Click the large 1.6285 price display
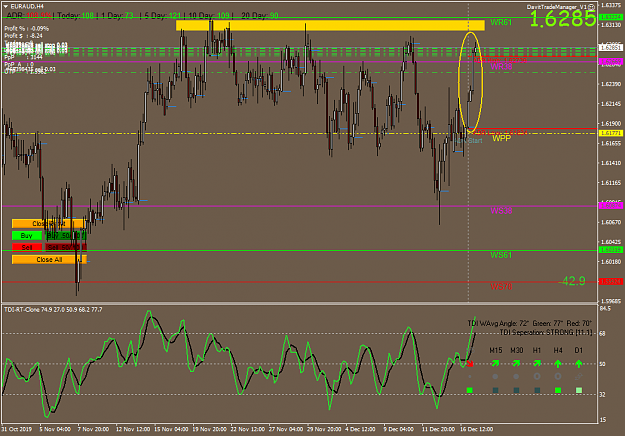This screenshot has height=436, width=625. point(563,19)
